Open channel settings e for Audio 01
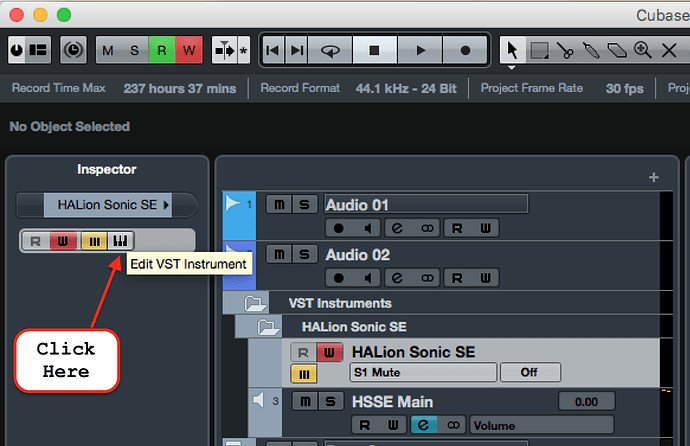690x446 pixels. point(397,228)
